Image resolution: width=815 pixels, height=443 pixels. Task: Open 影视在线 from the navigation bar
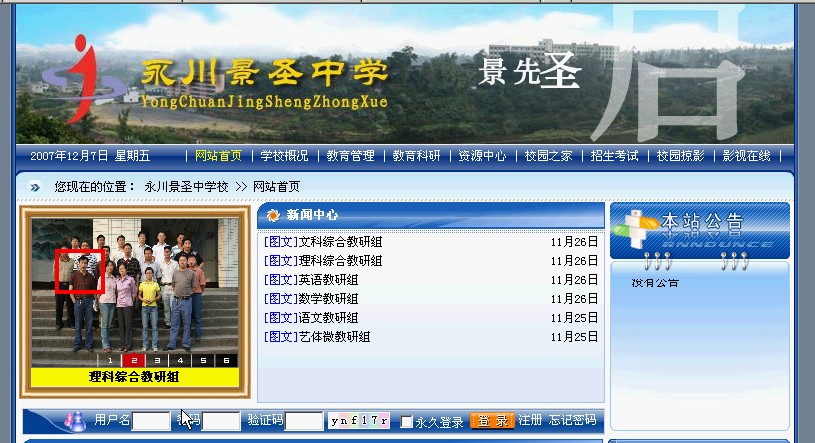746,156
